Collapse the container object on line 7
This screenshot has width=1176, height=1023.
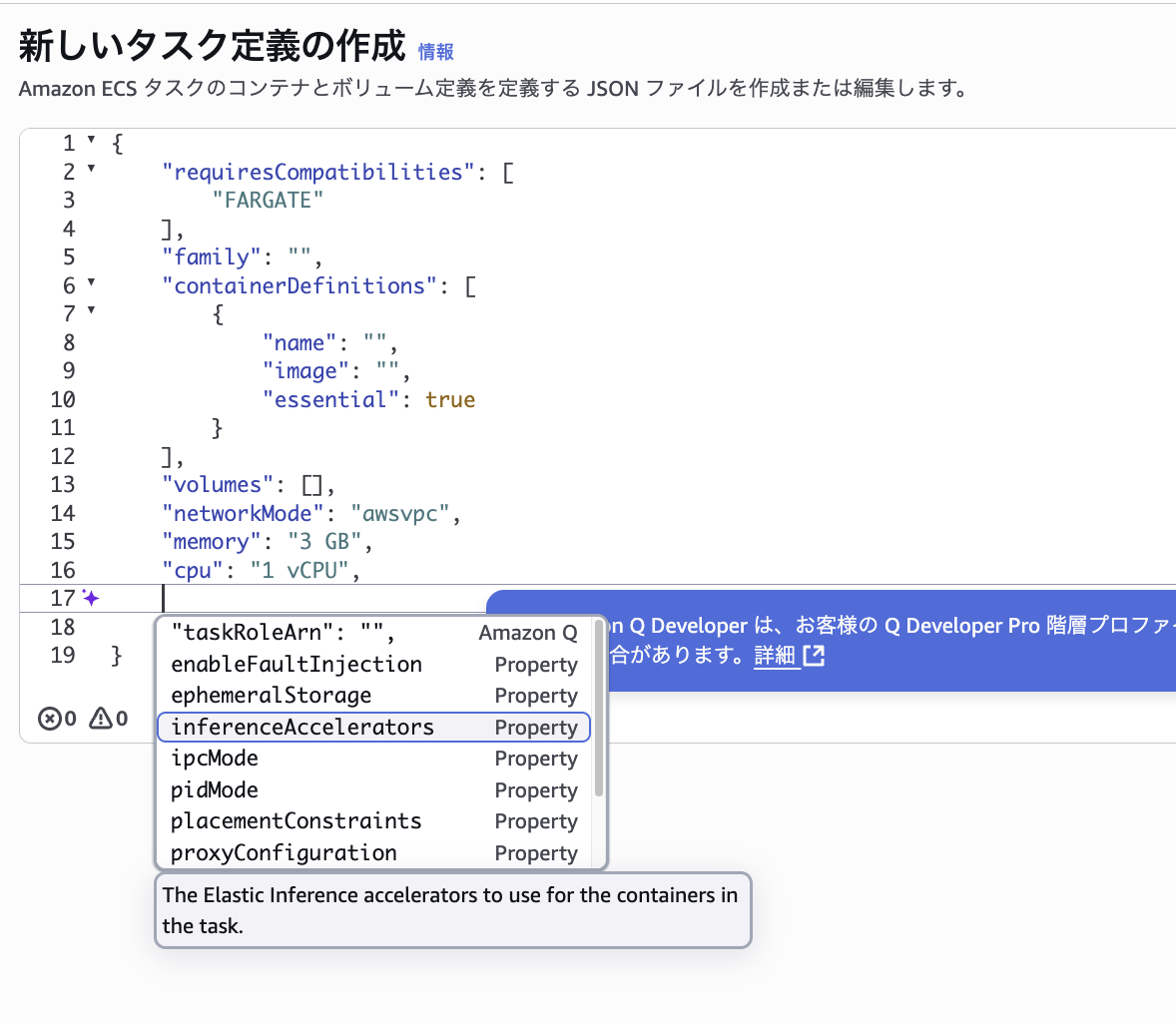[x=92, y=310]
